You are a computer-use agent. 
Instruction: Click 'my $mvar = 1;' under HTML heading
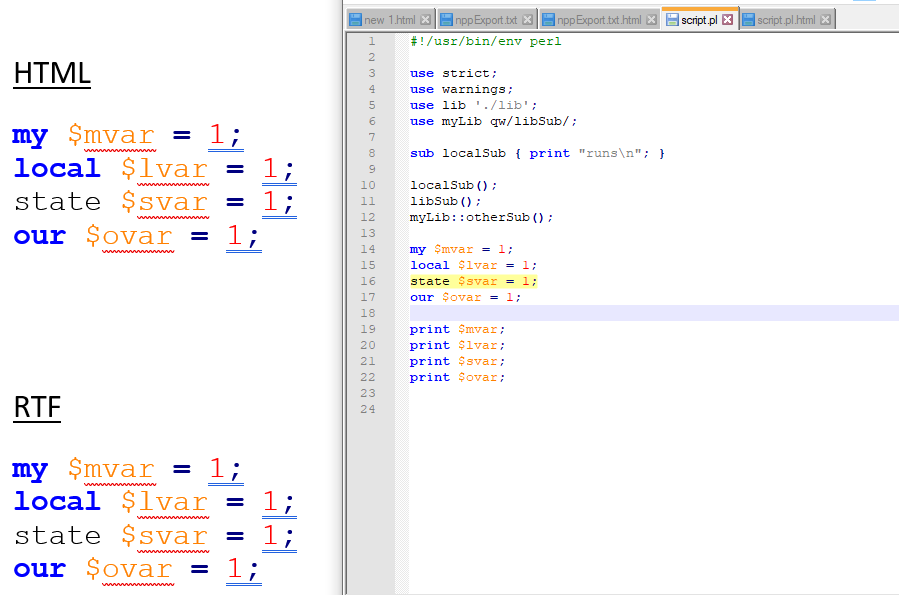[127, 135]
